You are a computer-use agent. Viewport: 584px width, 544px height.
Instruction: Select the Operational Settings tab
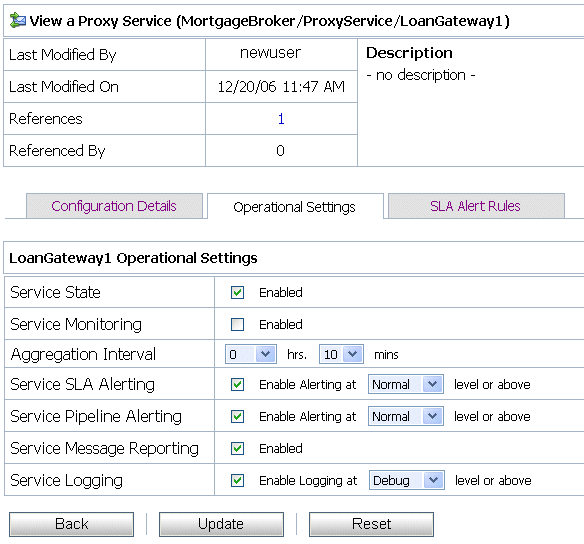pos(295,207)
